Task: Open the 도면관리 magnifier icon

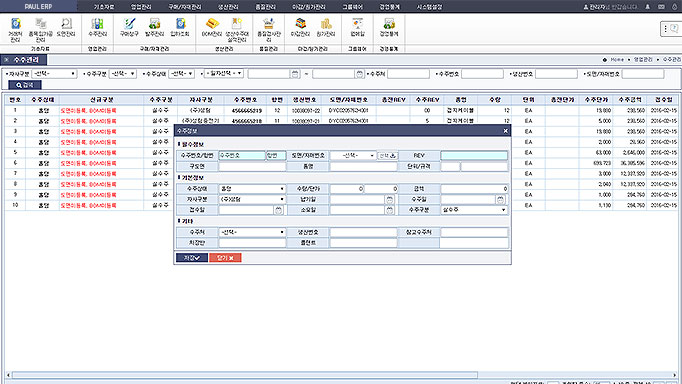Action: [66, 23]
